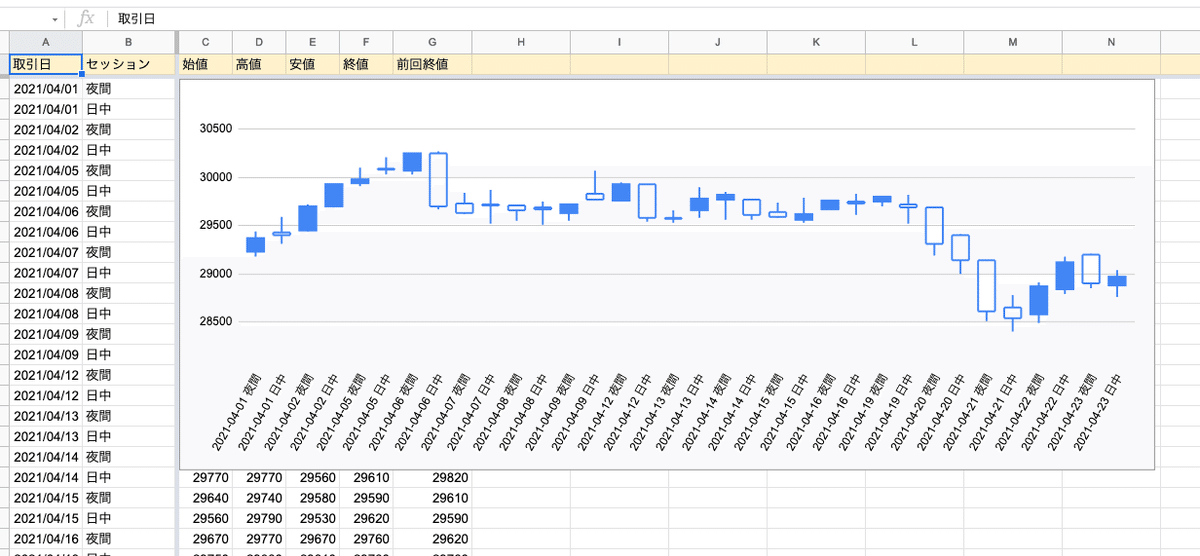
Task: Select column F header
Action: pyautogui.click(x=366, y=42)
